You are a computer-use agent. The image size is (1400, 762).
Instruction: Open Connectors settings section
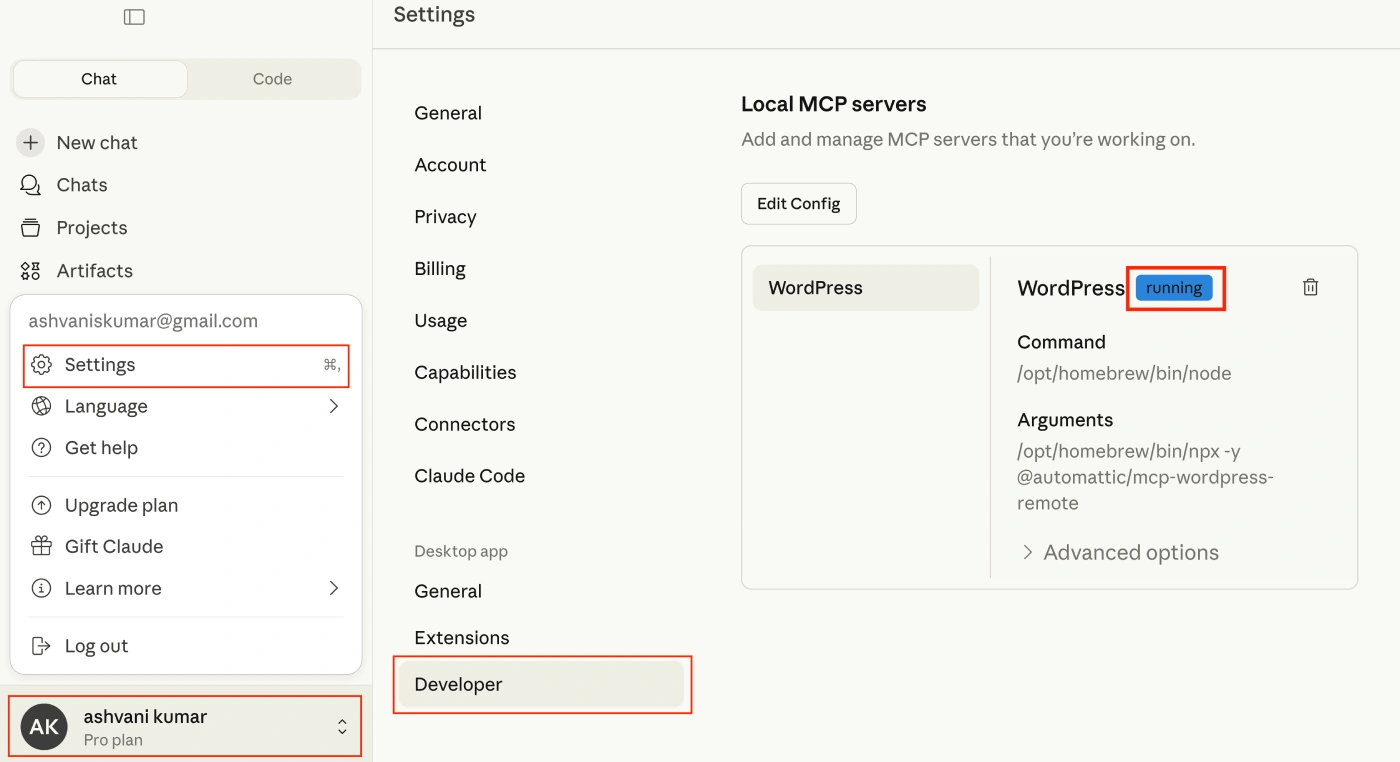pos(465,425)
